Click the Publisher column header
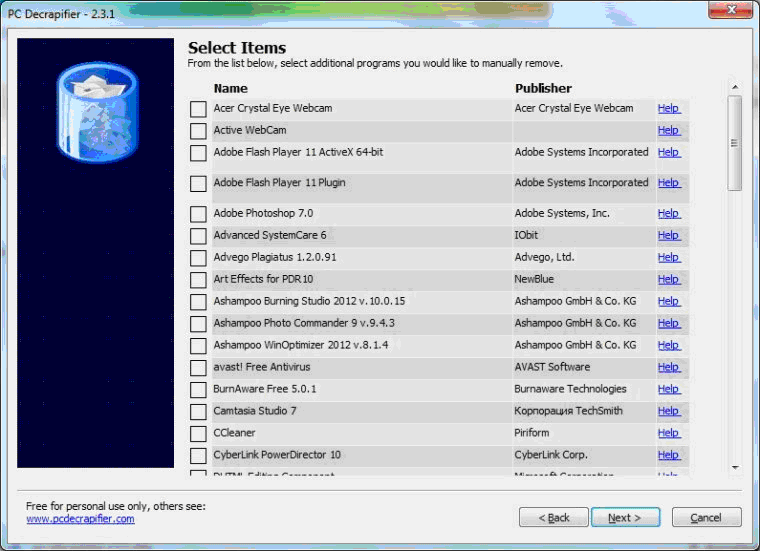 click(543, 88)
